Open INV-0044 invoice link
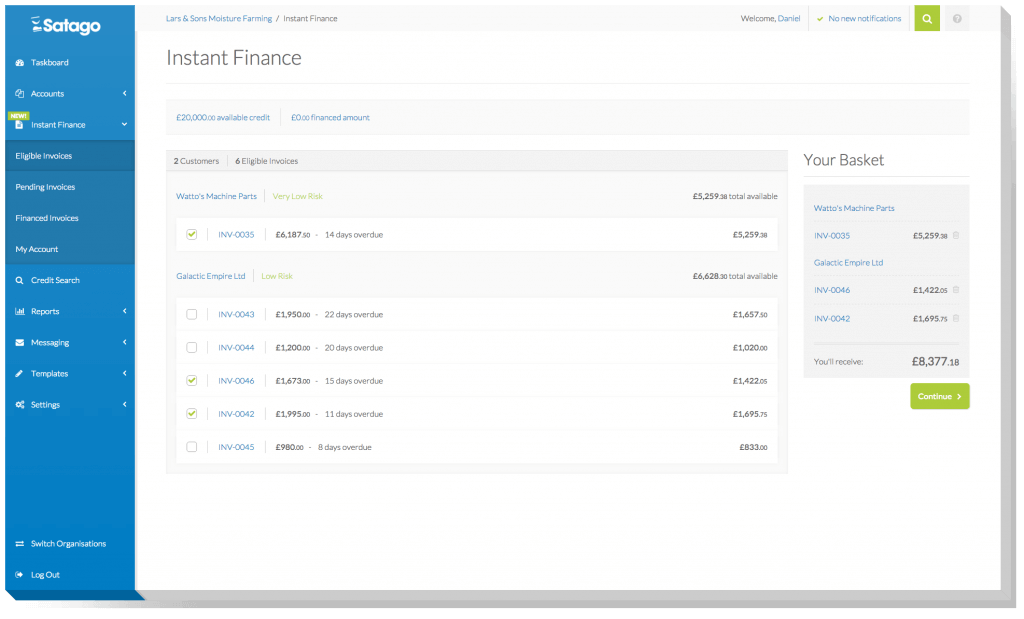The width and height of the screenshot is (1024, 619). [236, 347]
